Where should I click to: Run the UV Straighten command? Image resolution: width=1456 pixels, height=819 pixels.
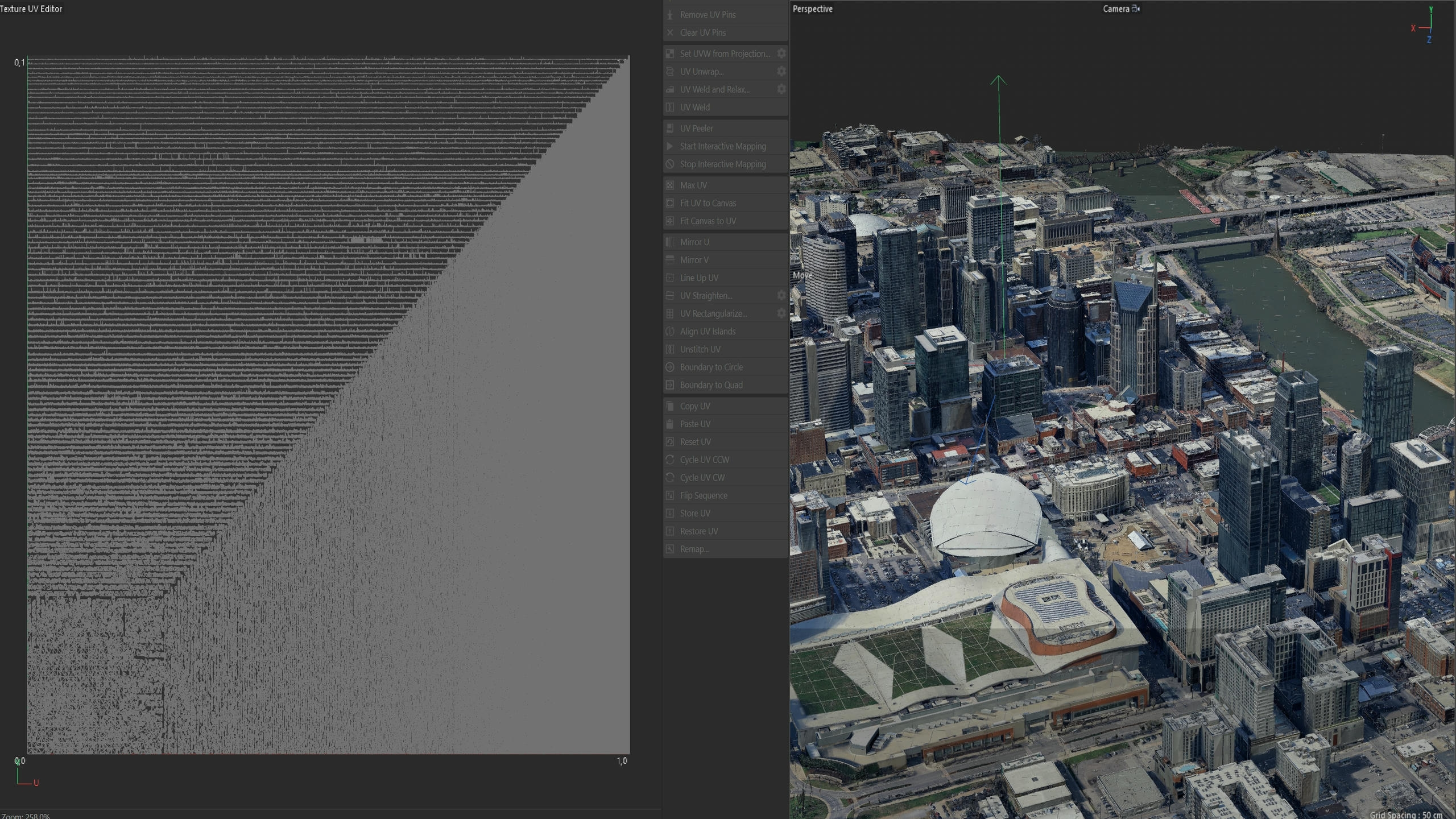718,296
